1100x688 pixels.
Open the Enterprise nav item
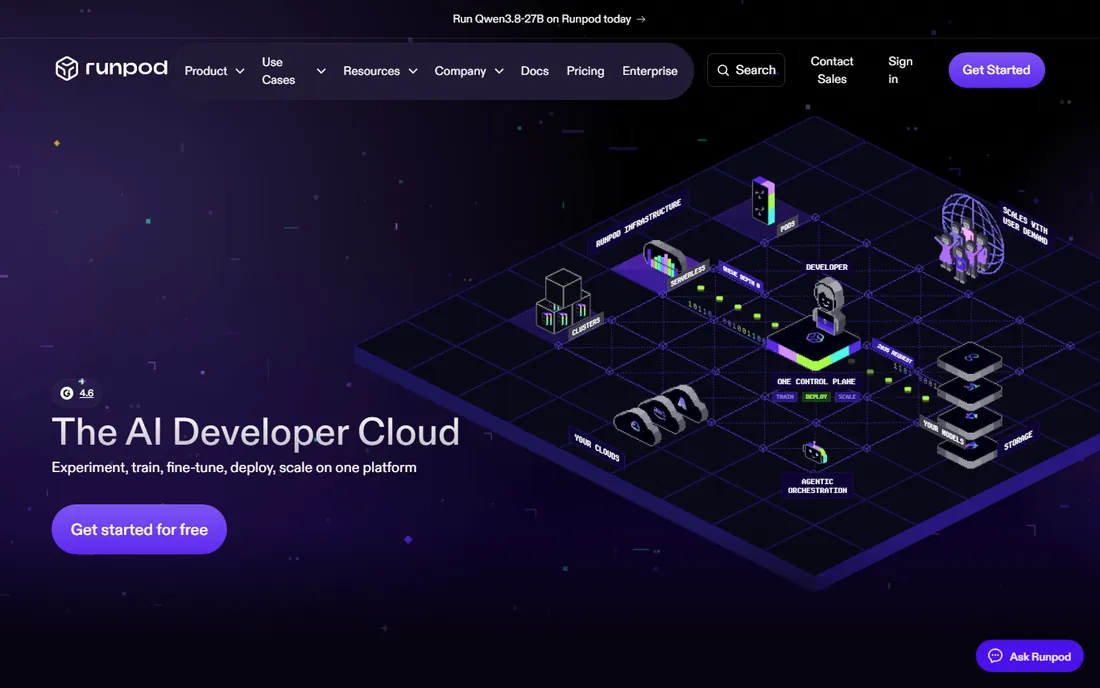(x=650, y=71)
